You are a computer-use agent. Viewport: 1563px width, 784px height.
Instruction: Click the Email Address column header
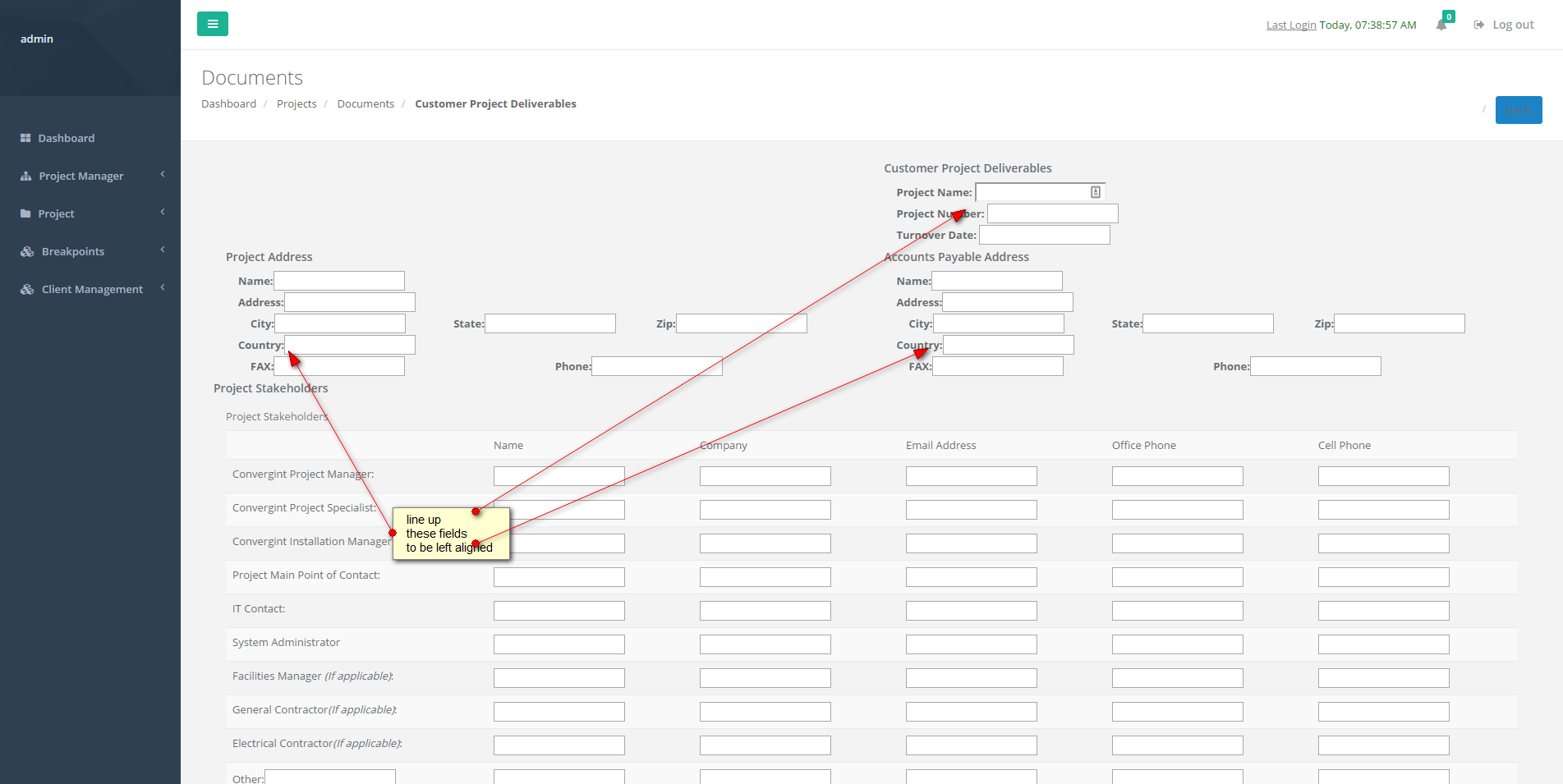pyautogui.click(x=941, y=445)
